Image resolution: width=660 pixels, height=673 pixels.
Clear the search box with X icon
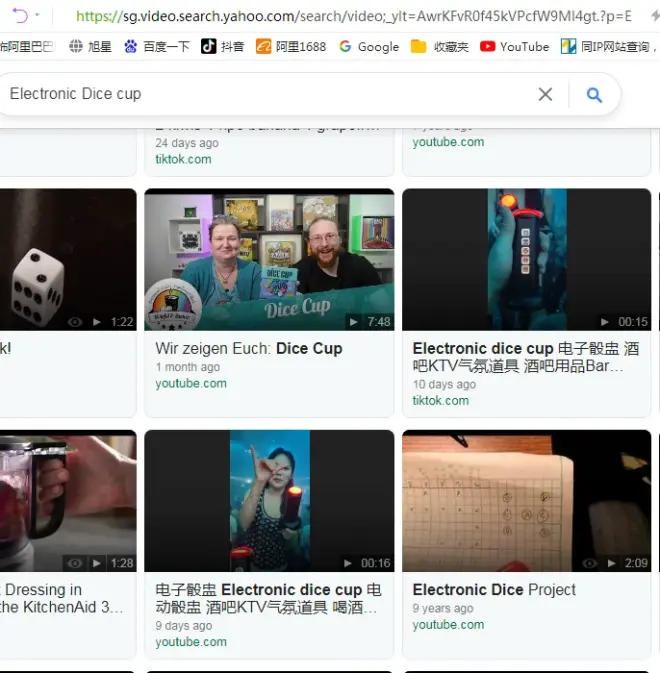pos(545,94)
